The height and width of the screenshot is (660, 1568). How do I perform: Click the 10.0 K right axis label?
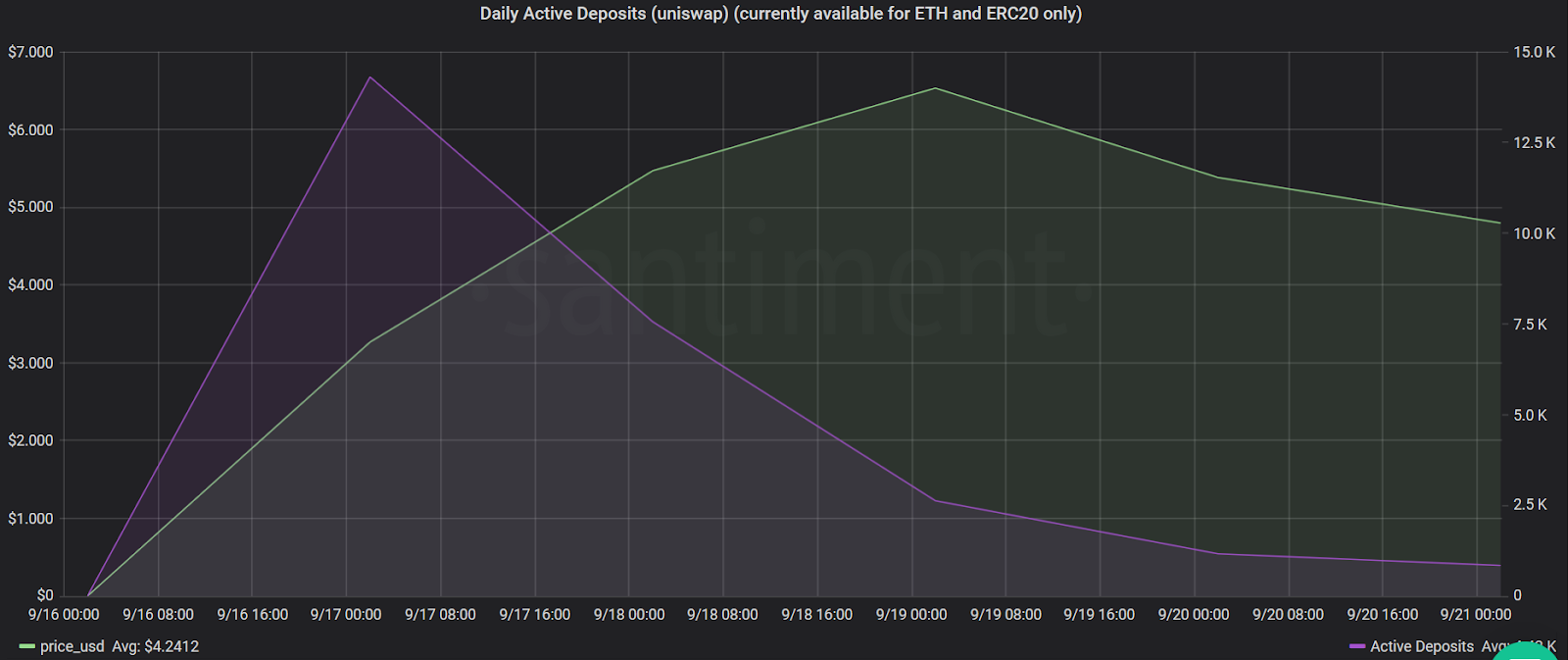(1534, 233)
